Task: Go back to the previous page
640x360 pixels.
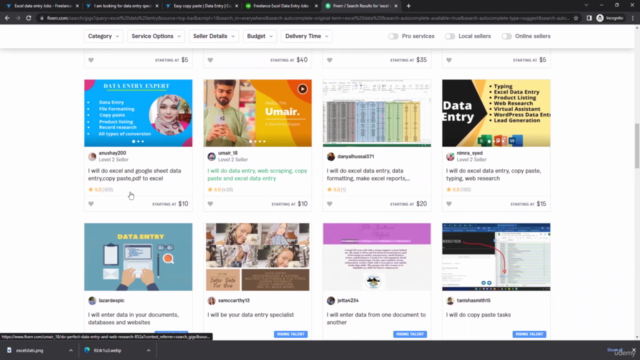Action: pos(7,18)
